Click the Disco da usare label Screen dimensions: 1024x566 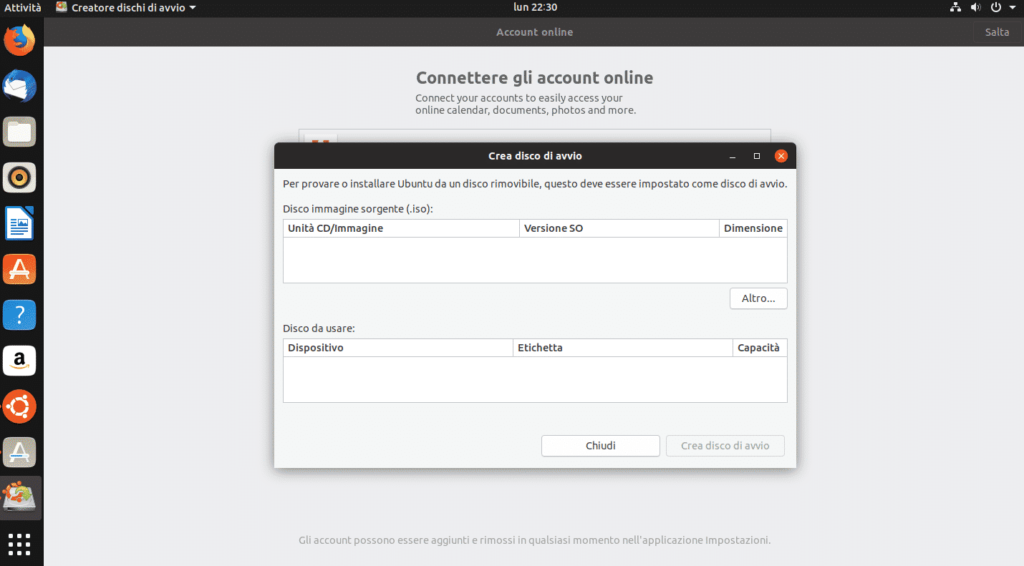click(x=319, y=328)
